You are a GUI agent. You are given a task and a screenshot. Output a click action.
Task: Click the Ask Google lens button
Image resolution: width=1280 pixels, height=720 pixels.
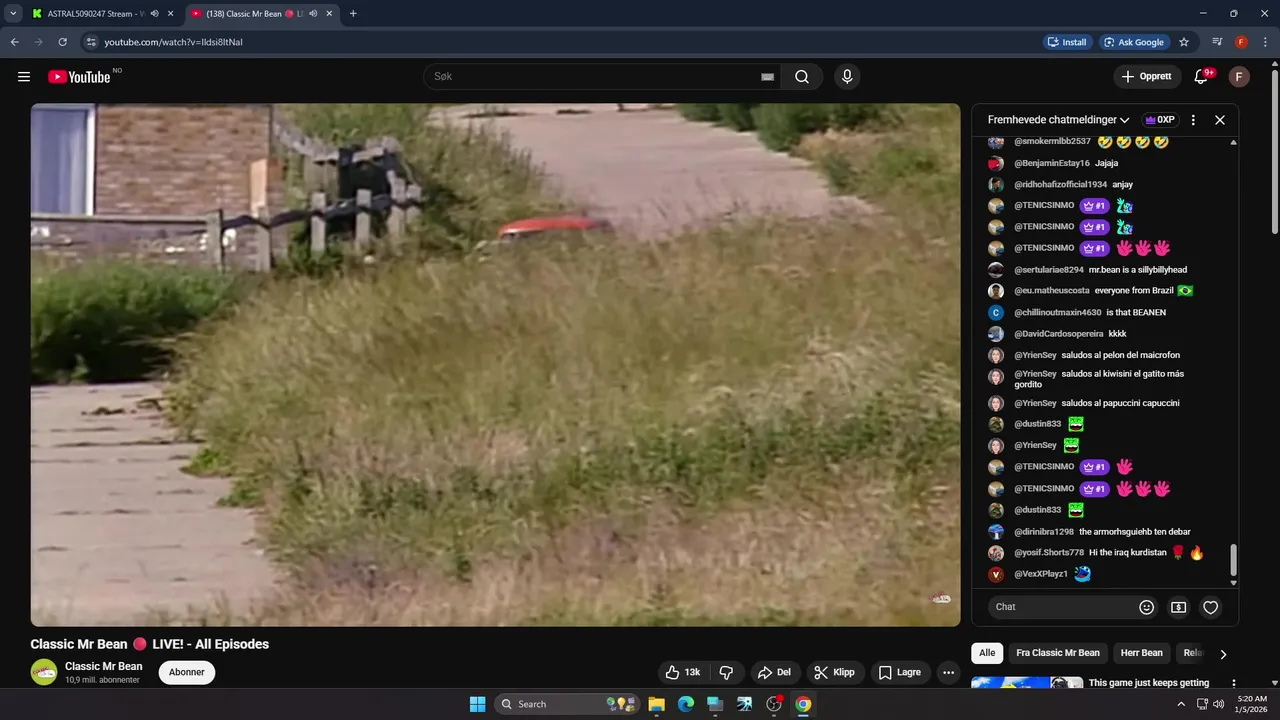tap(1134, 42)
